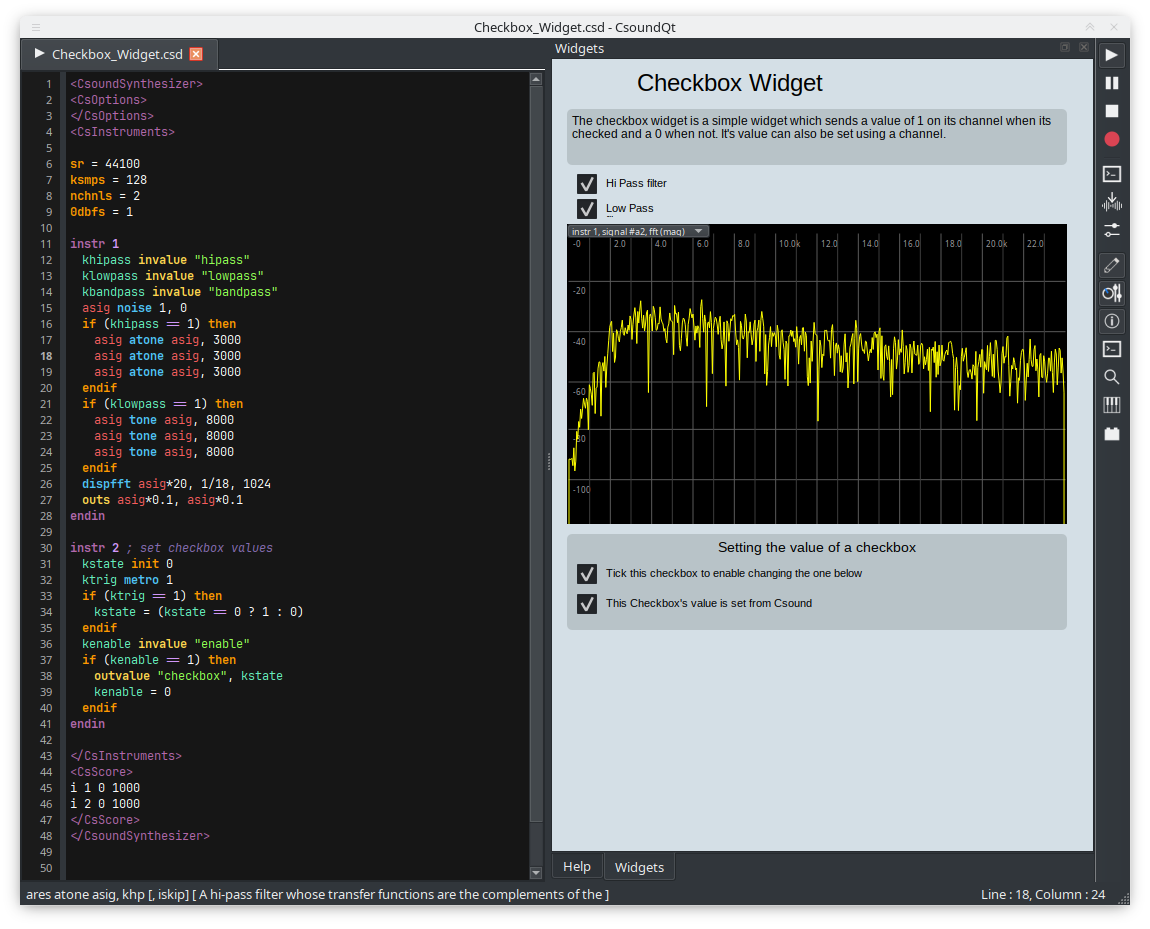The width and height of the screenshot is (1150, 929).
Task: Pause the Csound performance
Action: click(1111, 83)
